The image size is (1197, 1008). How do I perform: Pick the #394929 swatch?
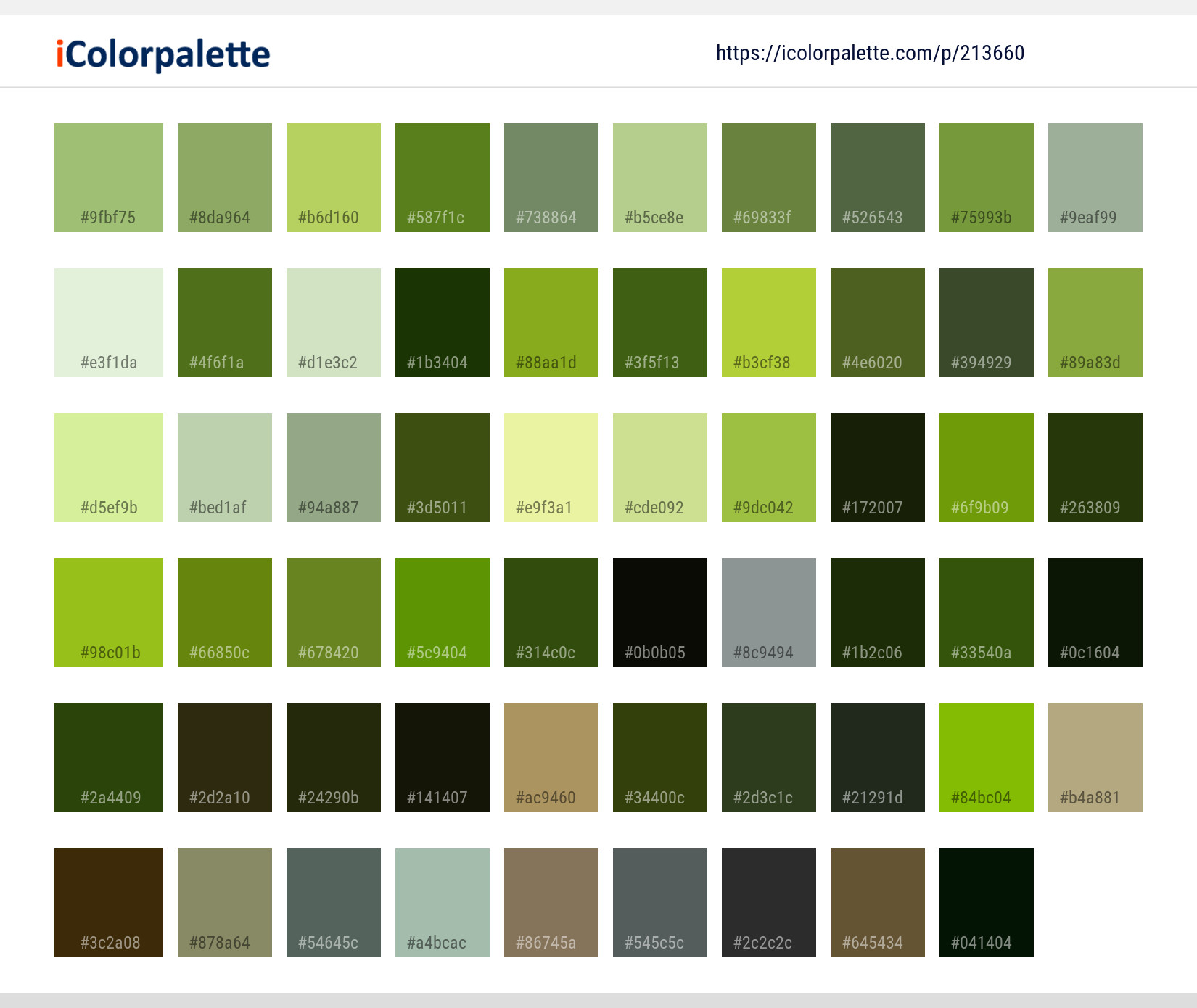pos(987,323)
